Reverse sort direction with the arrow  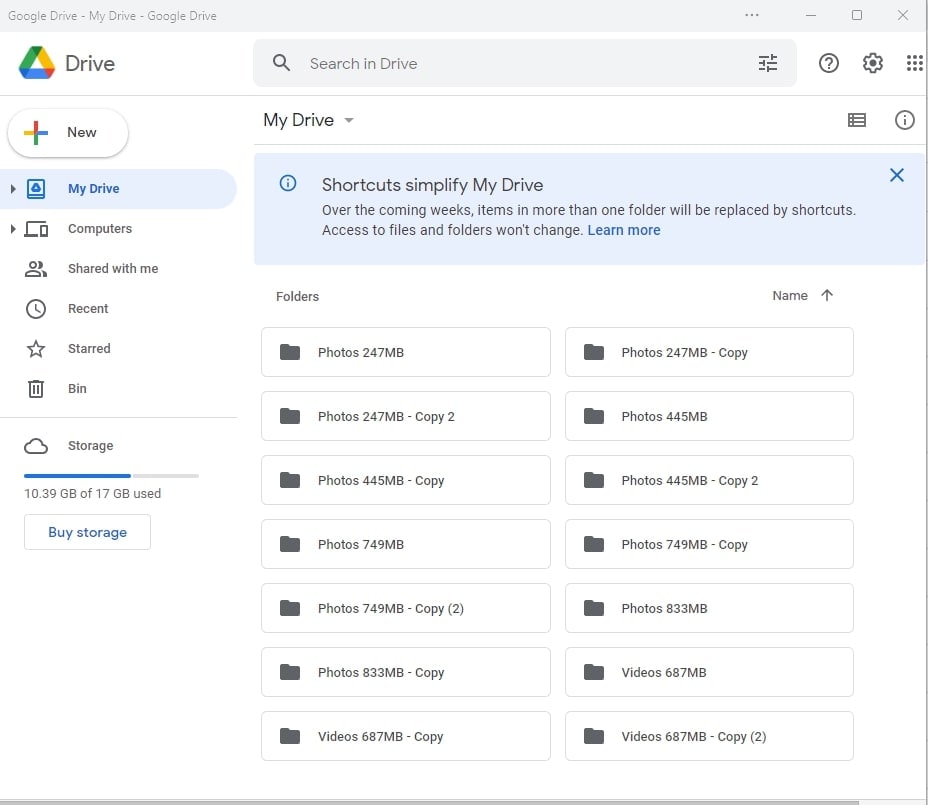pyautogui.click(x=827, y=295)
